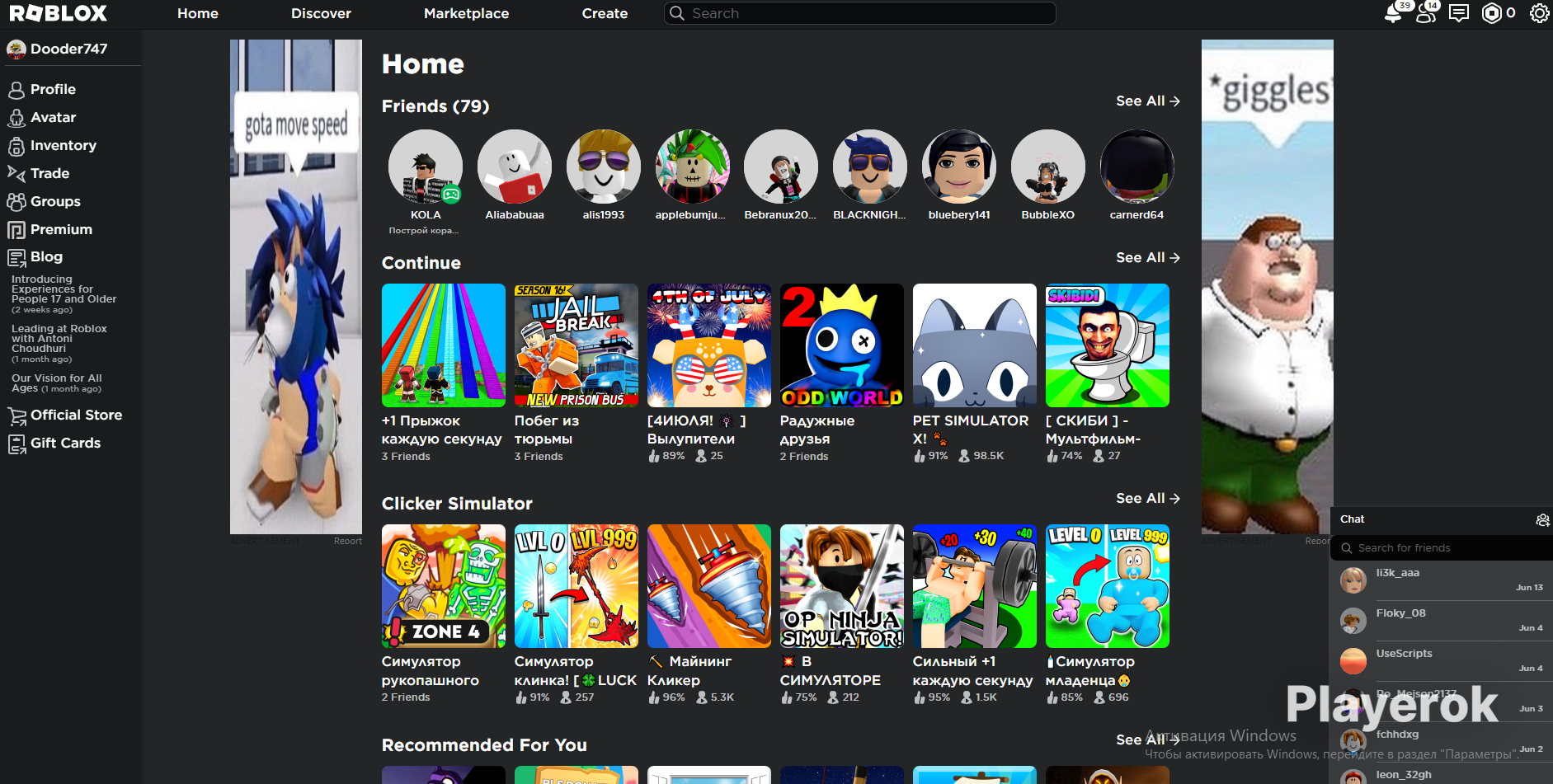Open the settings gear icon
The width and height of the screenshot is (1553, 784).
click(1539, 13)
